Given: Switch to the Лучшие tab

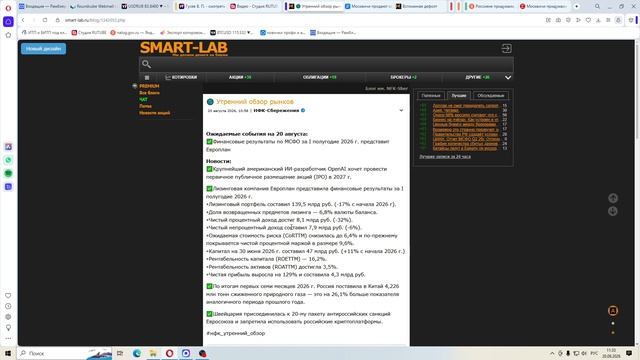Looking at the screenshot, I should tap(459, 96).
